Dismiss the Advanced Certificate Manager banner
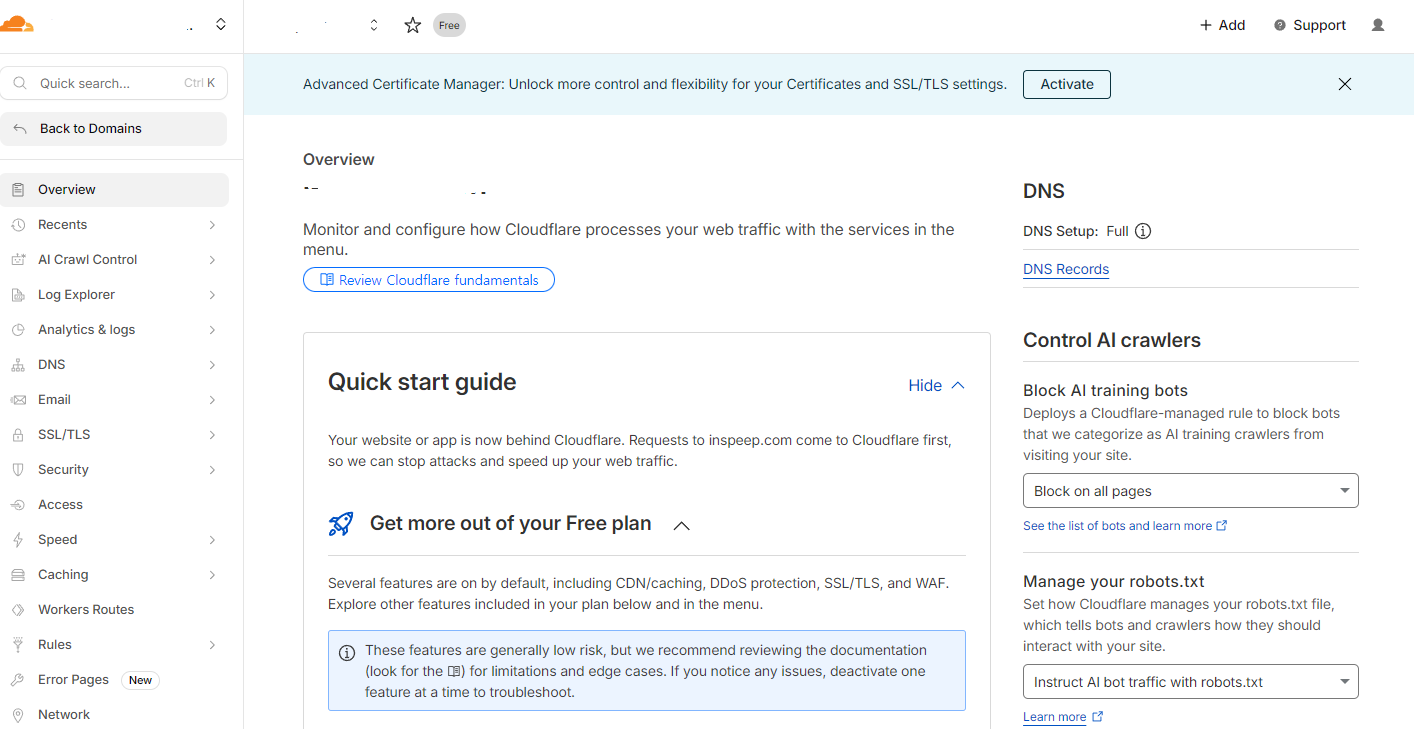Image resolution: width=1414 pixels, height=729 pixels. (1345, 84)
